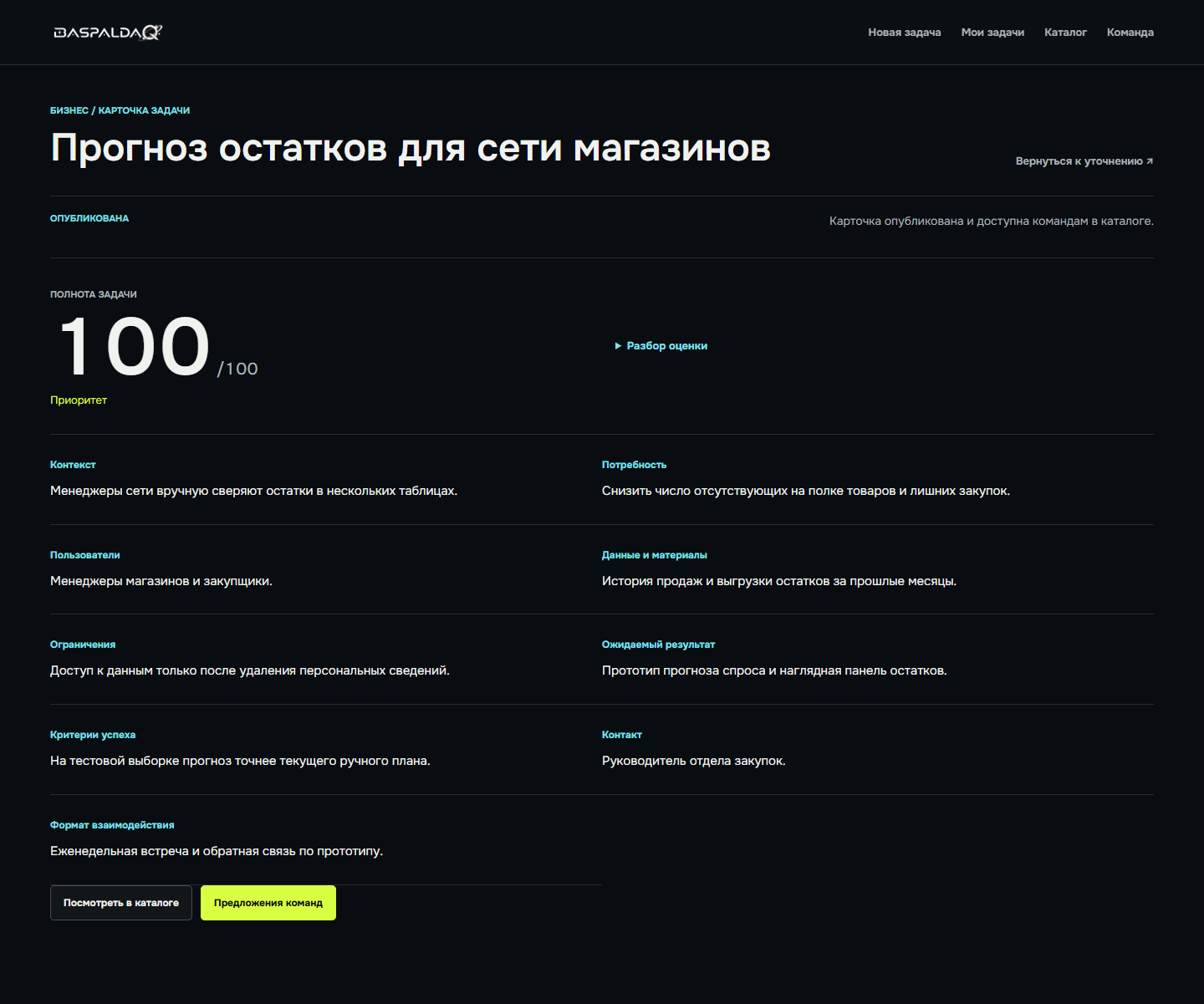This screenshot has height=1004, width=1204.
Task: Click the ОПУБЛИКОВАНА status label
Action: point(89,218)
